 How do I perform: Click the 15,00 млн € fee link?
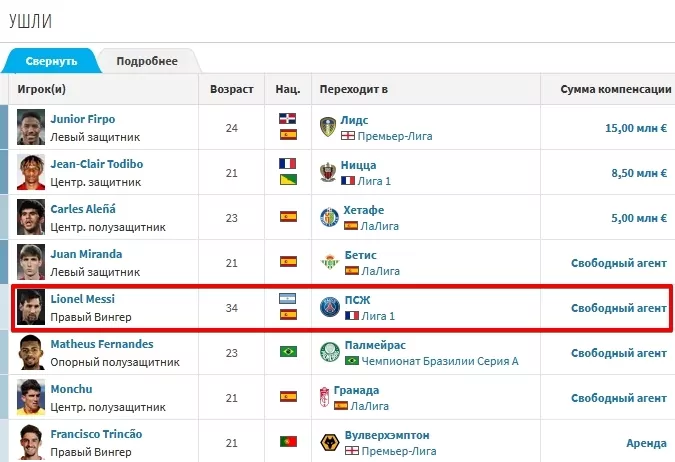(x=636, y=128)
